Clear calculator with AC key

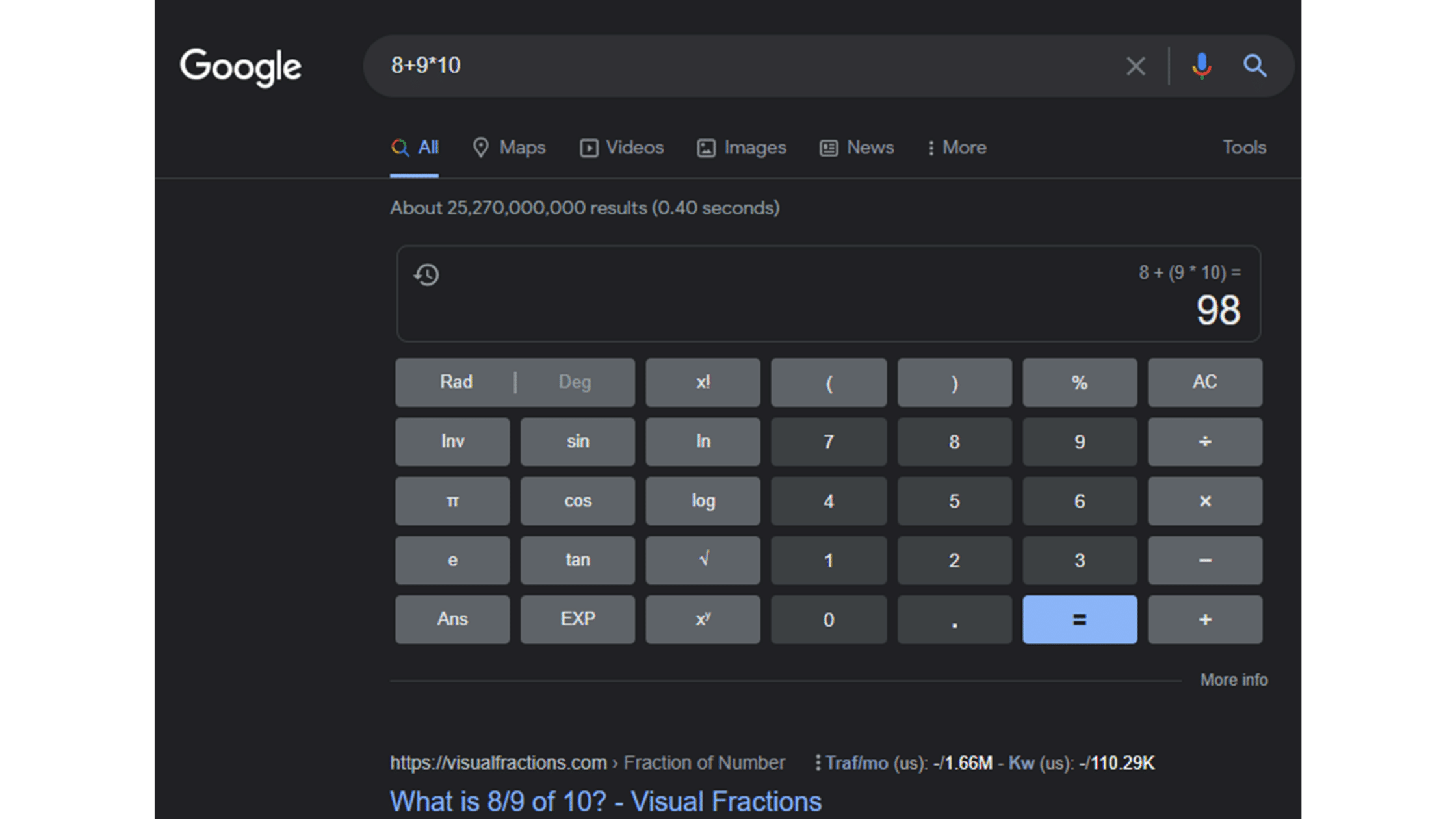coord(1205,382)
